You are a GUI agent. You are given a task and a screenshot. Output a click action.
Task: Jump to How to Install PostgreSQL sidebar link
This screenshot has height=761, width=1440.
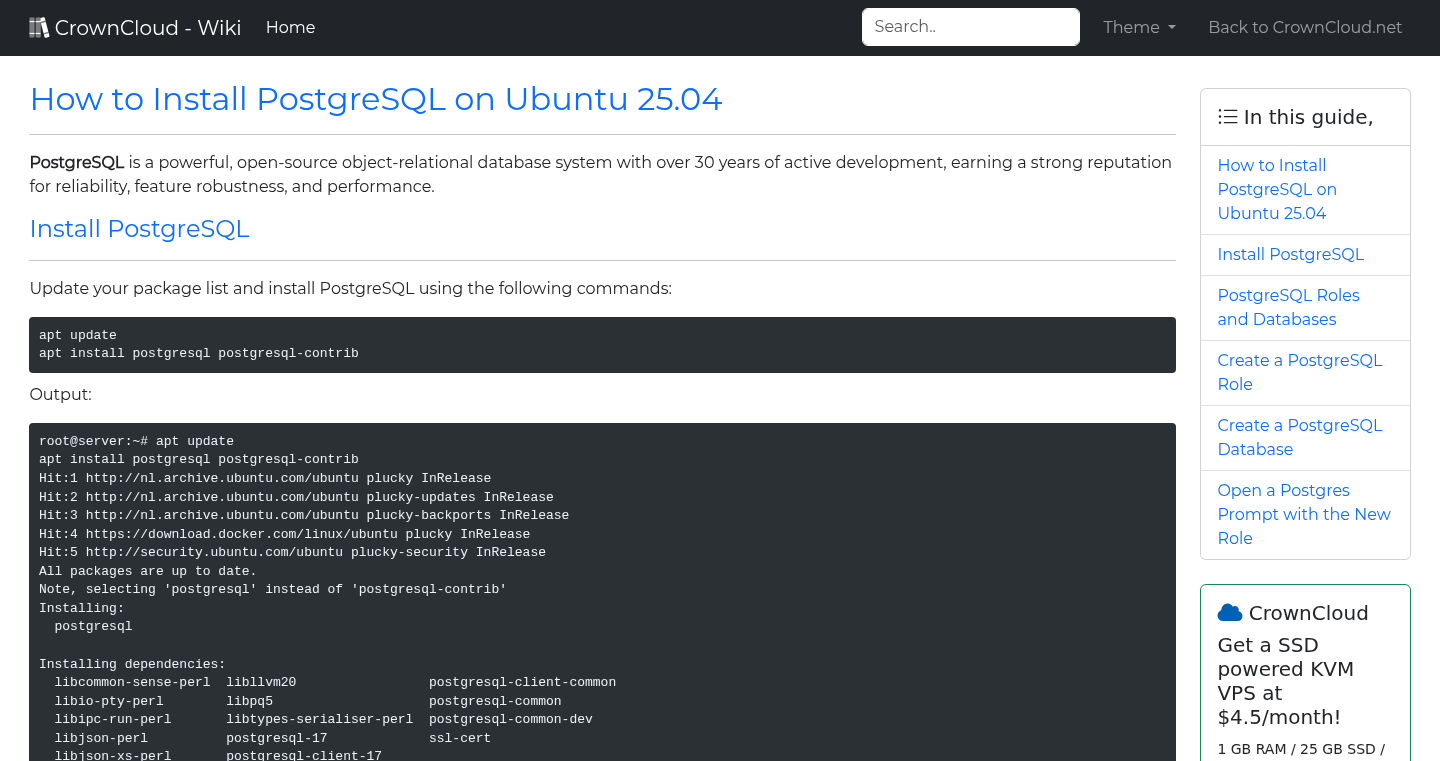coord(1277,189)
